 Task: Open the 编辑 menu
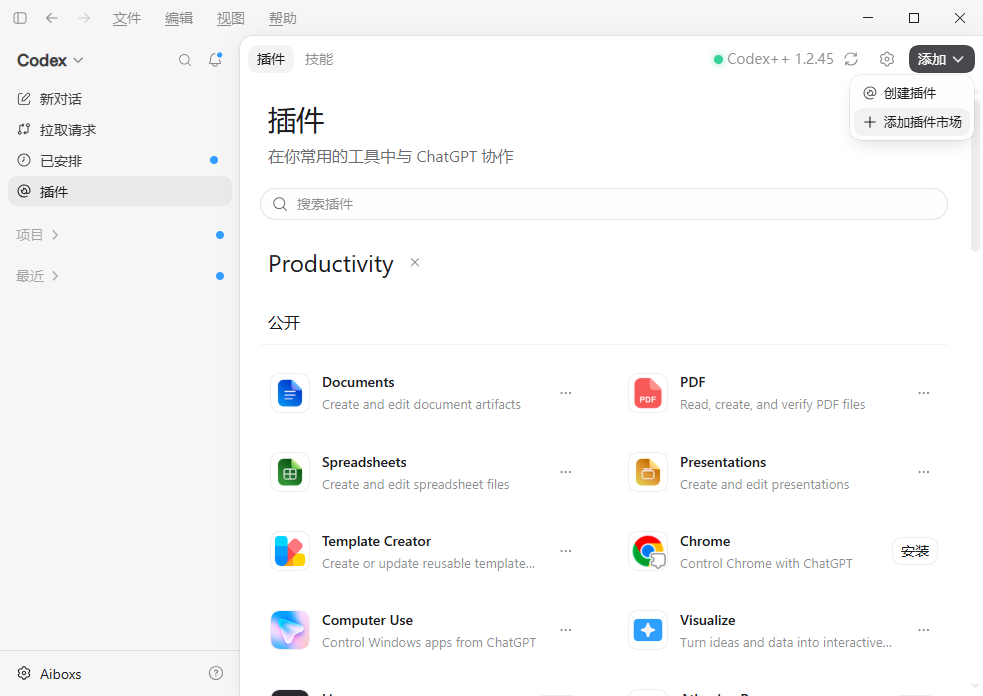point(179,19)
